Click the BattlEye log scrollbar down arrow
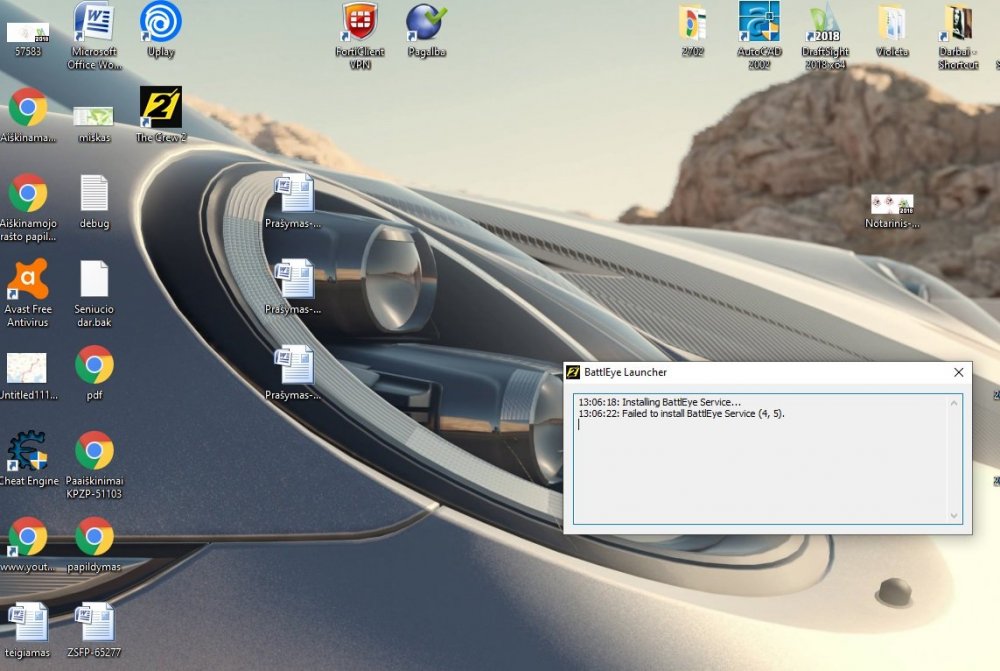Viewport: 1000px width, 671px height. pyautogui.click(x=954, y=516)
